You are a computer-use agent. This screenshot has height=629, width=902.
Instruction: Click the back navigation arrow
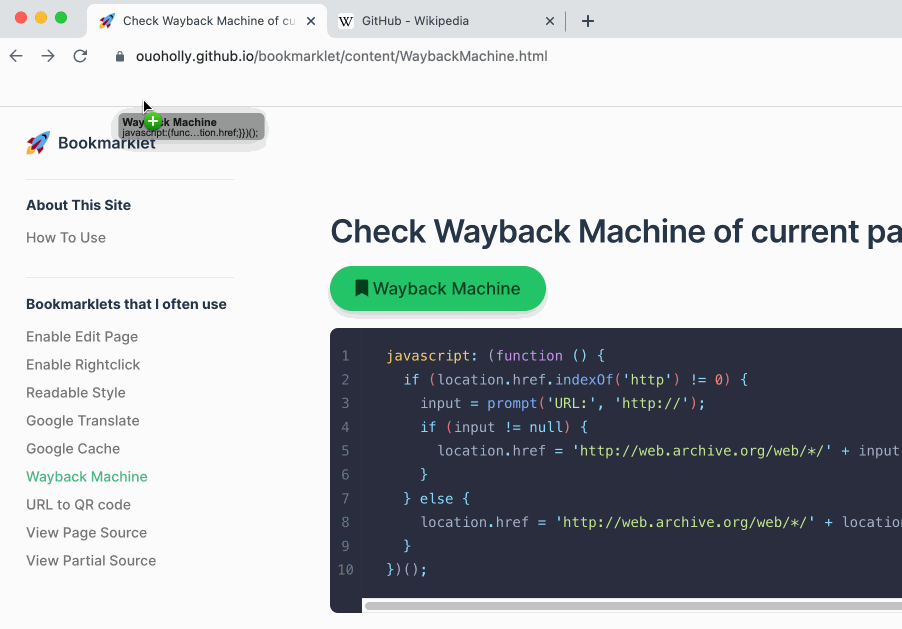[x=16, y=56]
